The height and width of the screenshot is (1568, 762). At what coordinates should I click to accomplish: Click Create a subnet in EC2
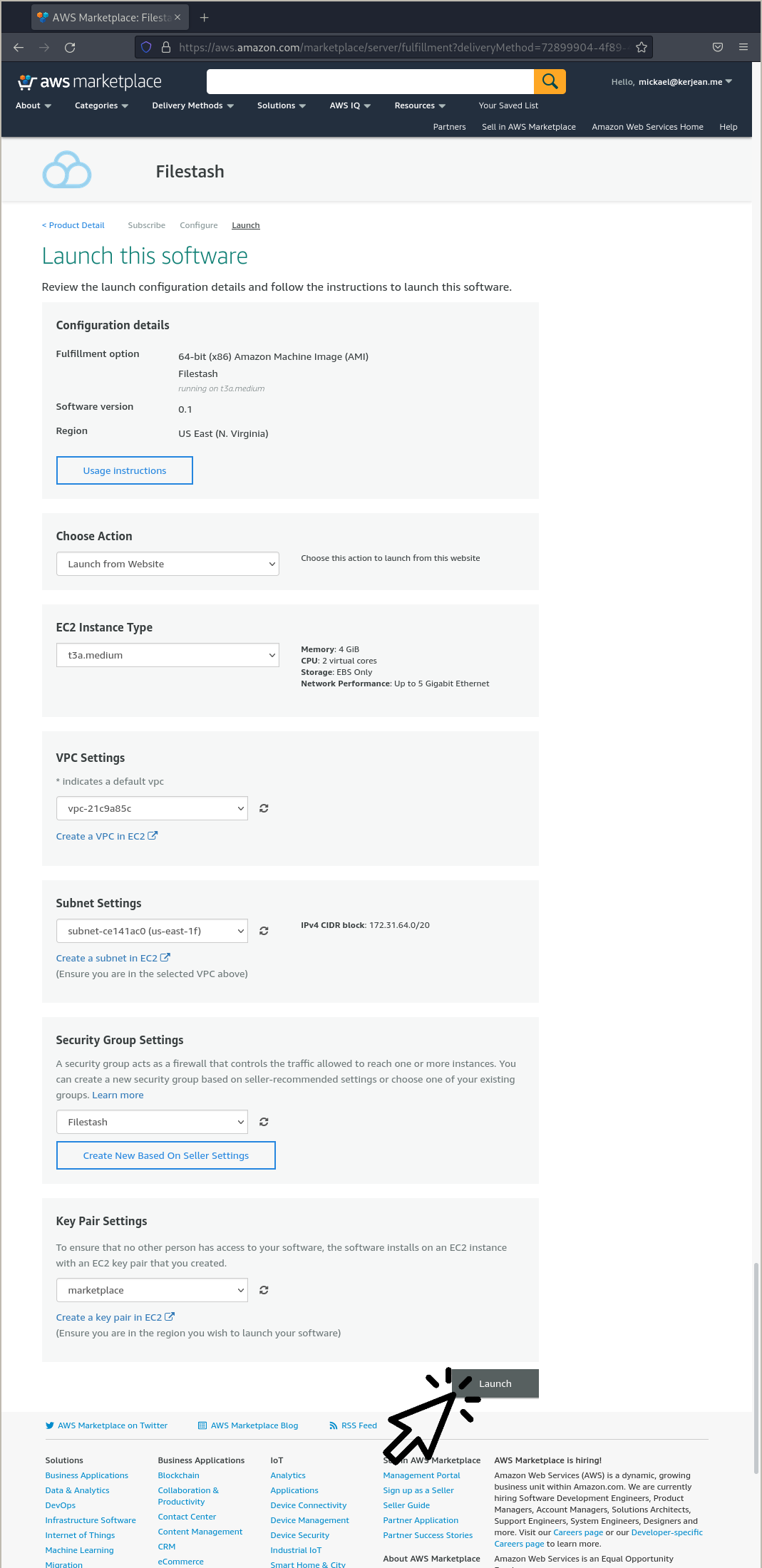tap(113, 958)
